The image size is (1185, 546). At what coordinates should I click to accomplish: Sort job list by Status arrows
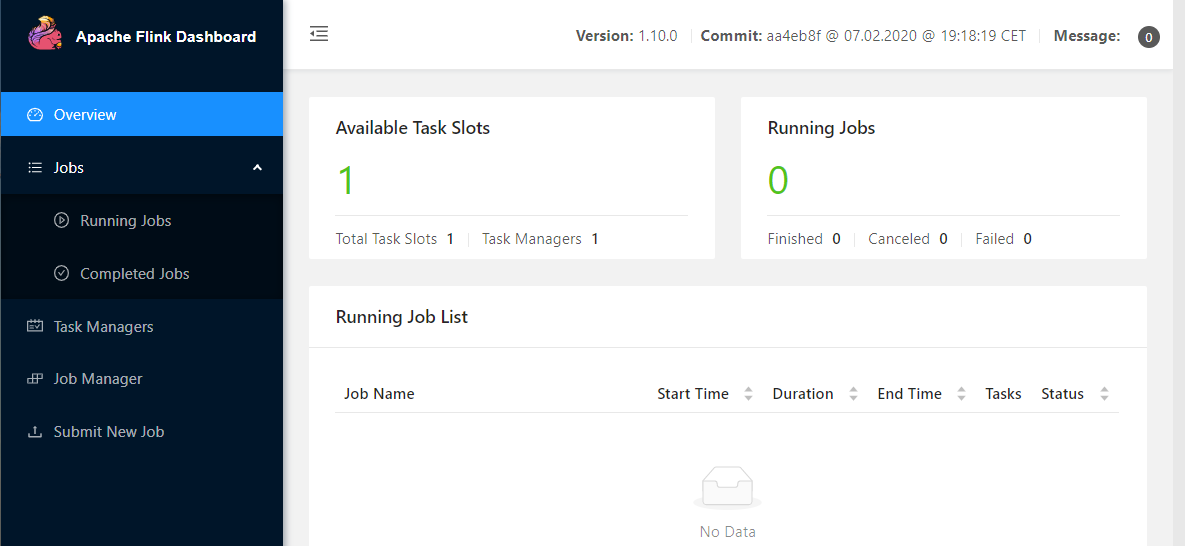tap(1104, 394)
